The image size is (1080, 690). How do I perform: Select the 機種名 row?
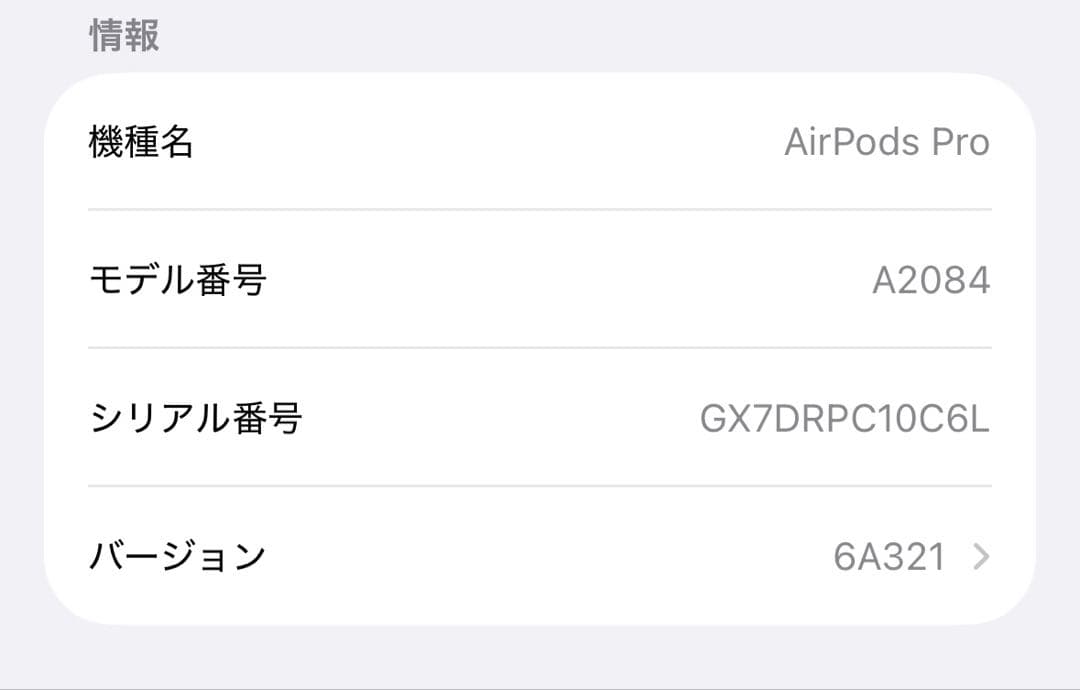click(540, 143)
